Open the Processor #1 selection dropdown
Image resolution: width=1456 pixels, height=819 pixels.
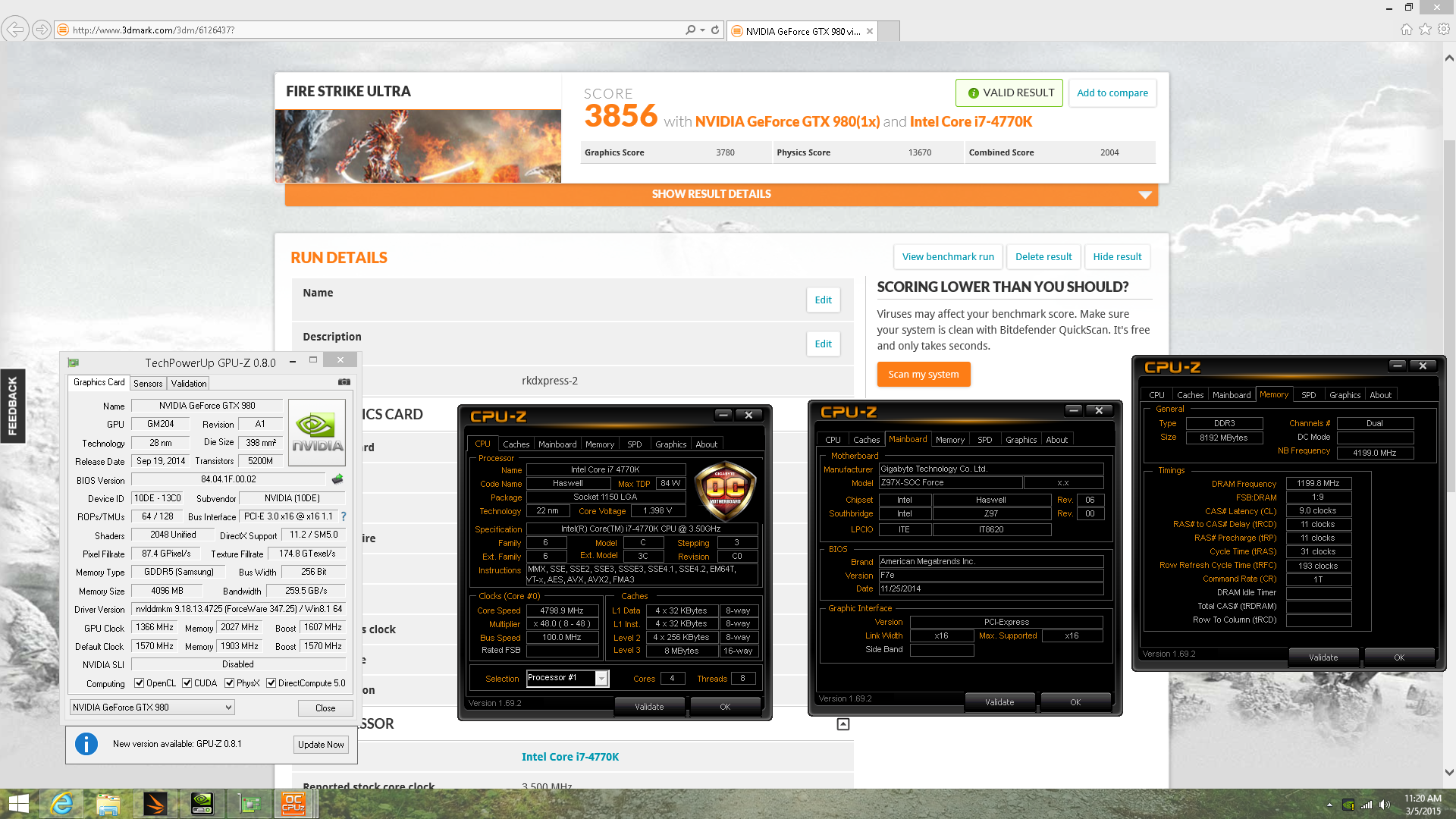tap(567, 678)
